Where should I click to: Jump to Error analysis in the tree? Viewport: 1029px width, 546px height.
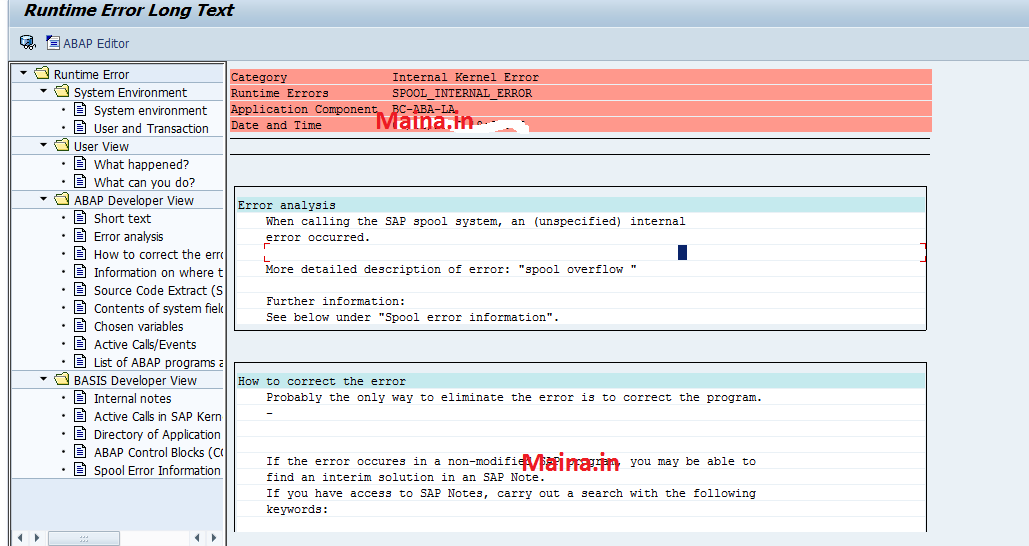(x=129, y=236)
